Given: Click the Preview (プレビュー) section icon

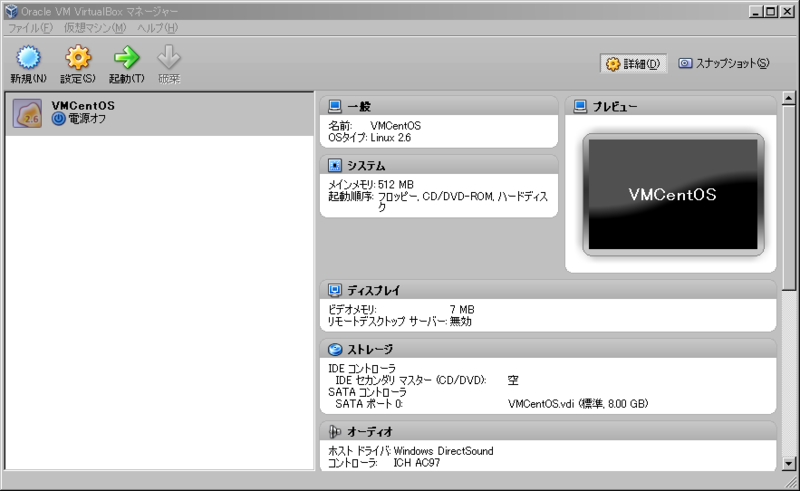Looking at the screenshot, I should pyautogui.click(x=580, y=106).
